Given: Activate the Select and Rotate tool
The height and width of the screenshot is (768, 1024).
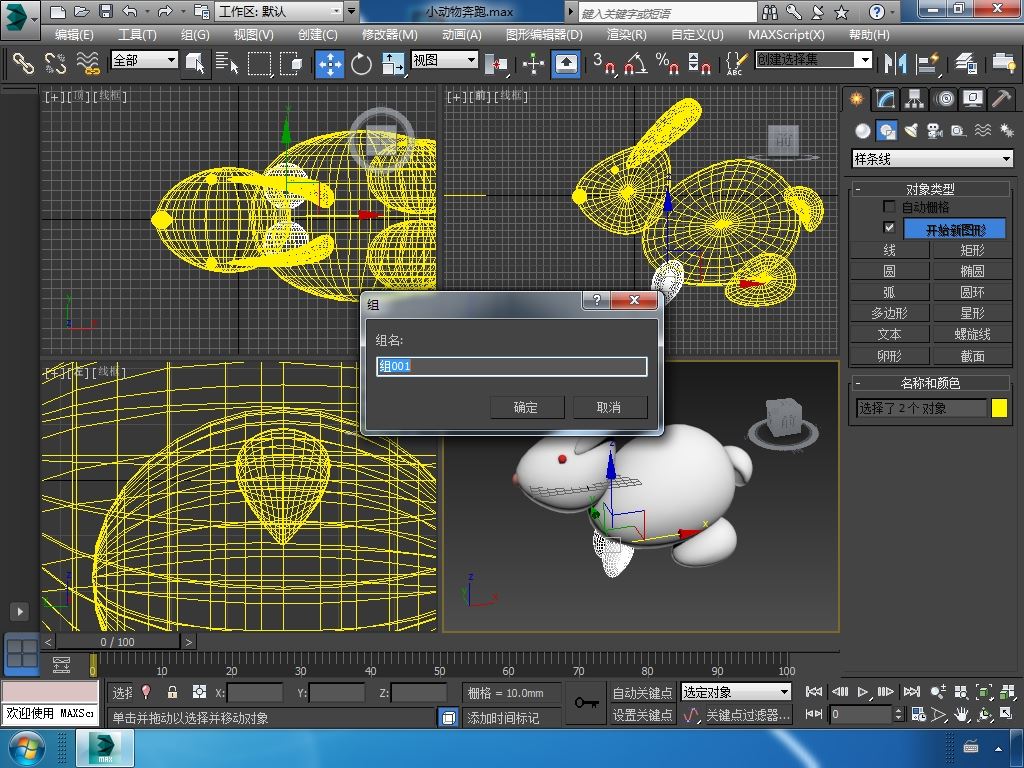Looking at the screenshot, I should [361, 63].
